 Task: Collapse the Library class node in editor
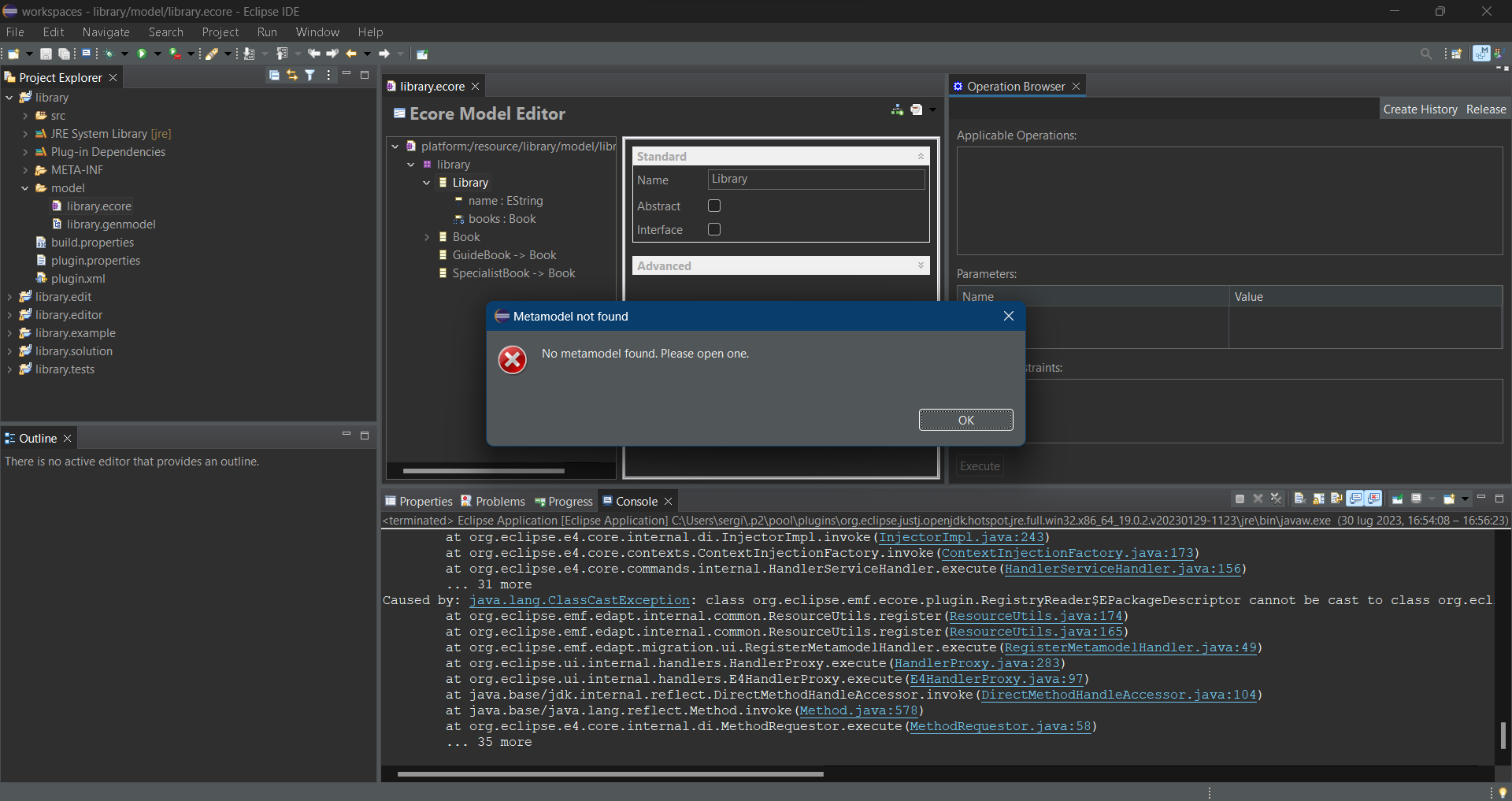click(427, 183)
